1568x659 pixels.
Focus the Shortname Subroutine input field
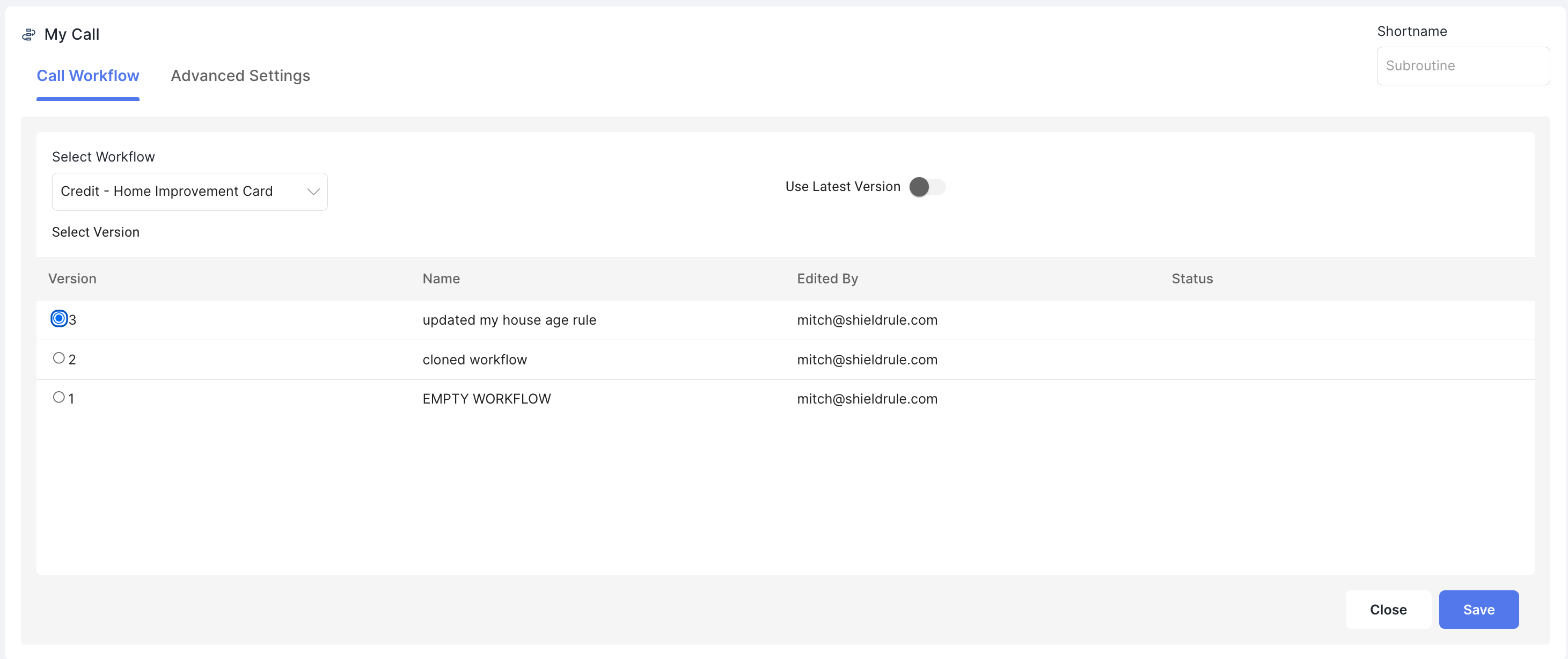1462,65
